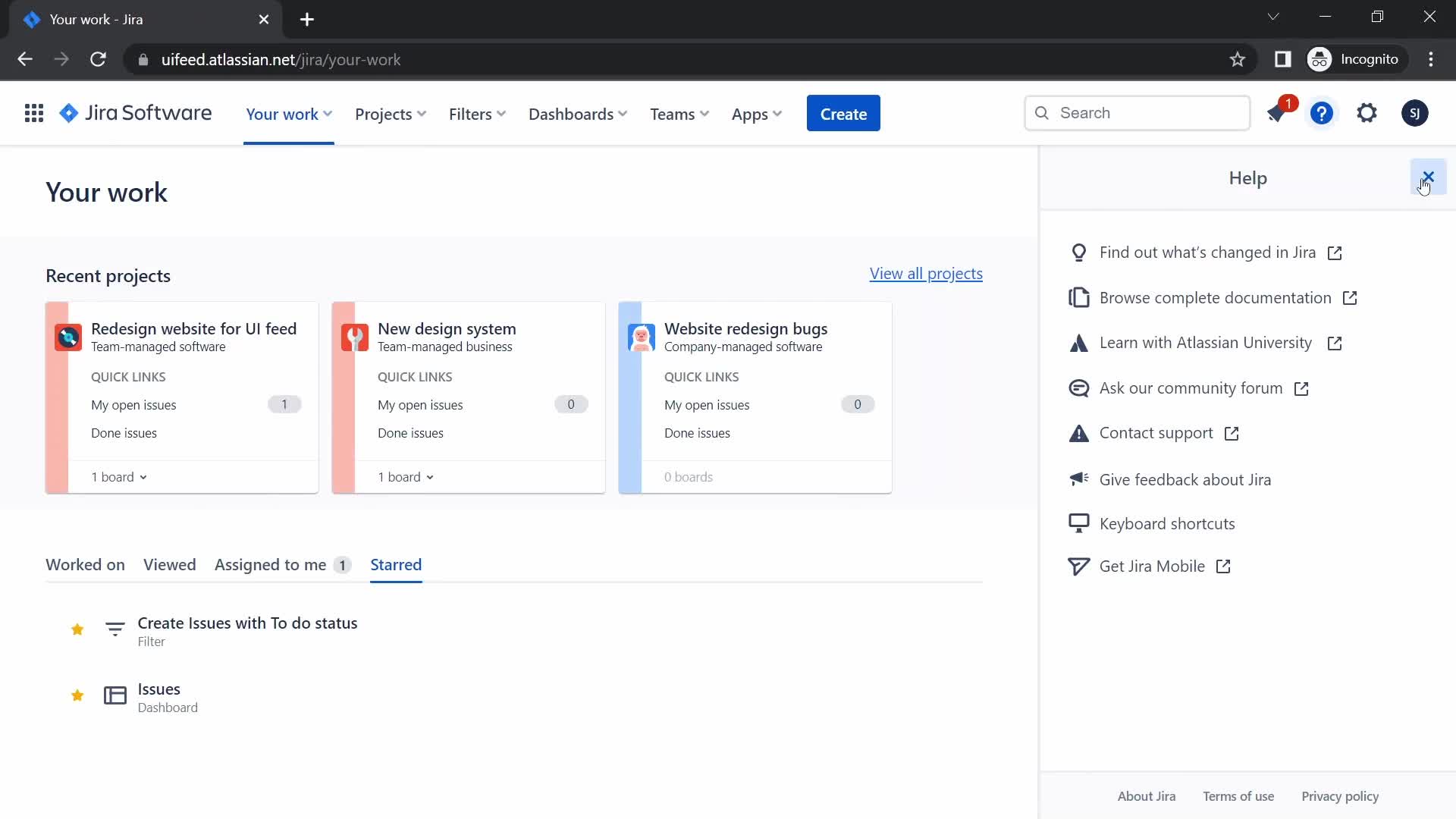This screenshot has height=819, width=1456.
Task: Click the feedback megaphone icon
Action: tap(1078, 479)
